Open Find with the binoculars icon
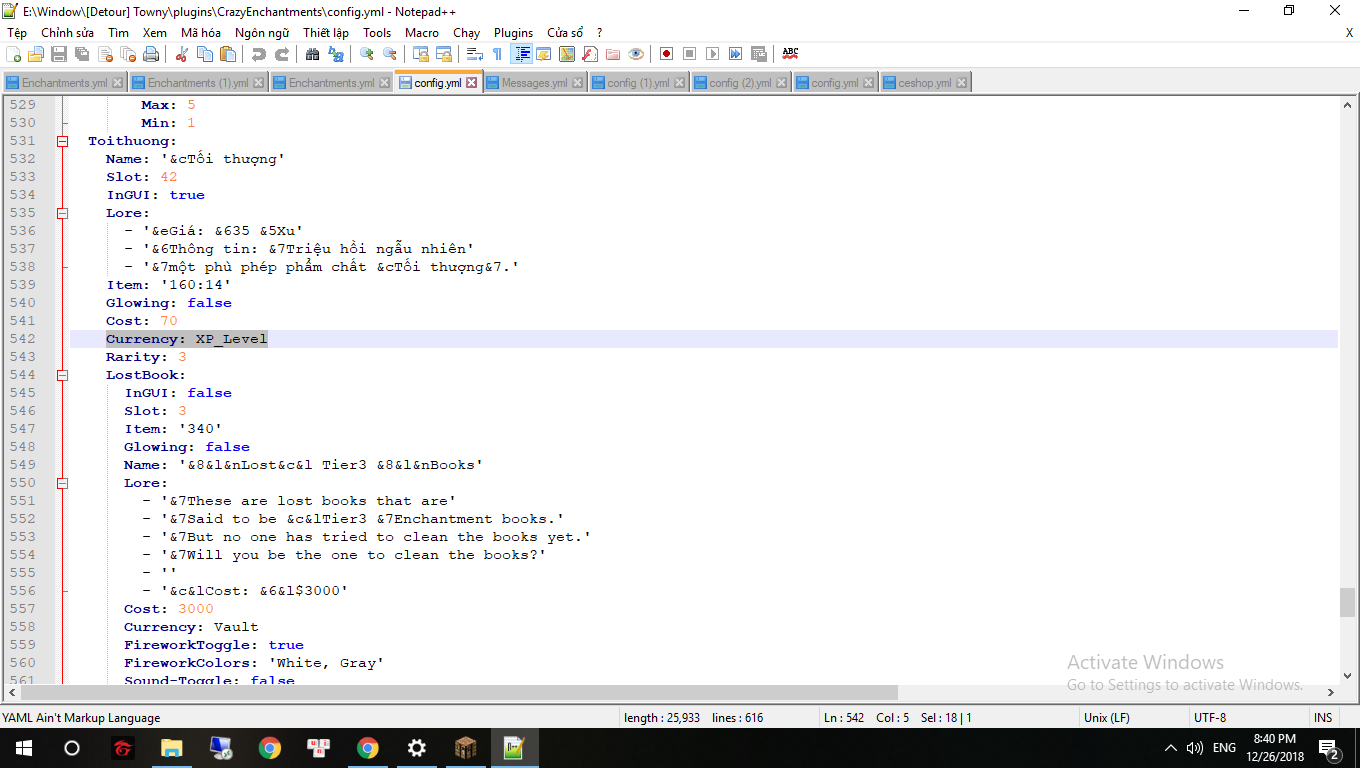The width and height of the screenshot is (1360, 768). [x=313, y=54]
